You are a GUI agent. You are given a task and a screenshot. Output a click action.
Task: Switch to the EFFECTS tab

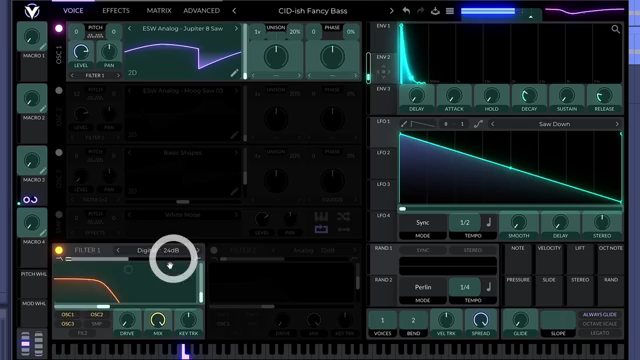116,11
